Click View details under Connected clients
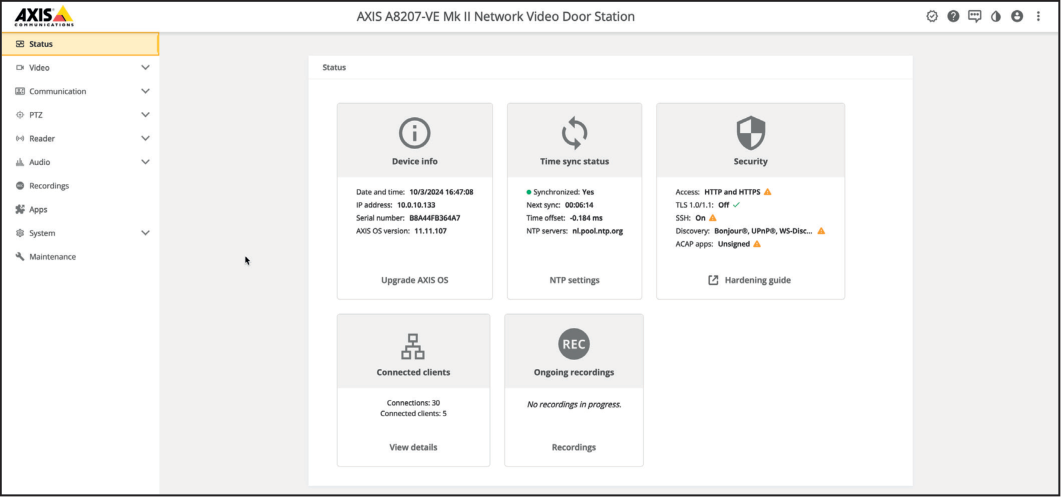 pyautogui.click(x=413, y=447)
